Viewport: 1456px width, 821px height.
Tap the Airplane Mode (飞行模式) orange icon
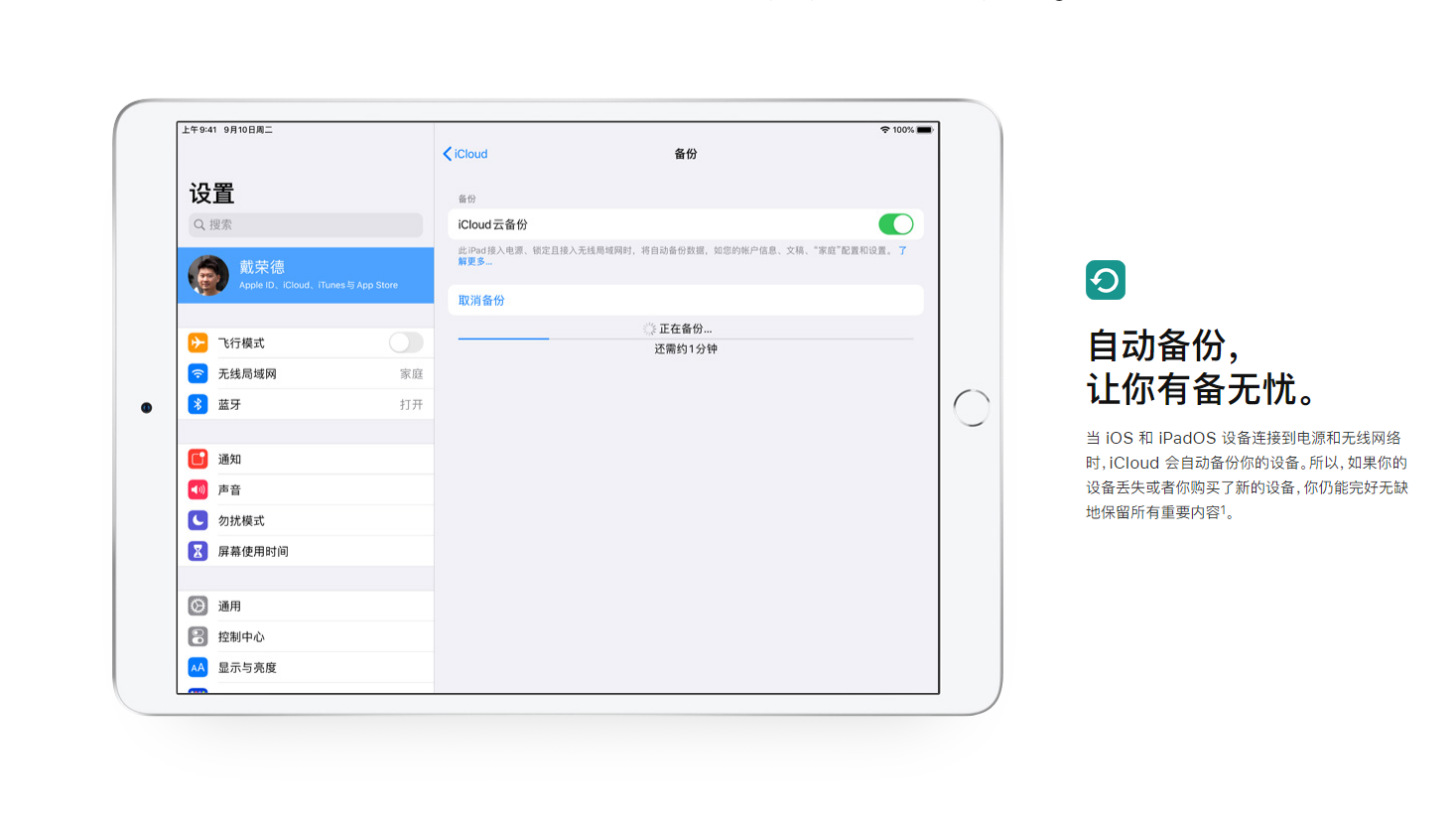click(198, 342)
